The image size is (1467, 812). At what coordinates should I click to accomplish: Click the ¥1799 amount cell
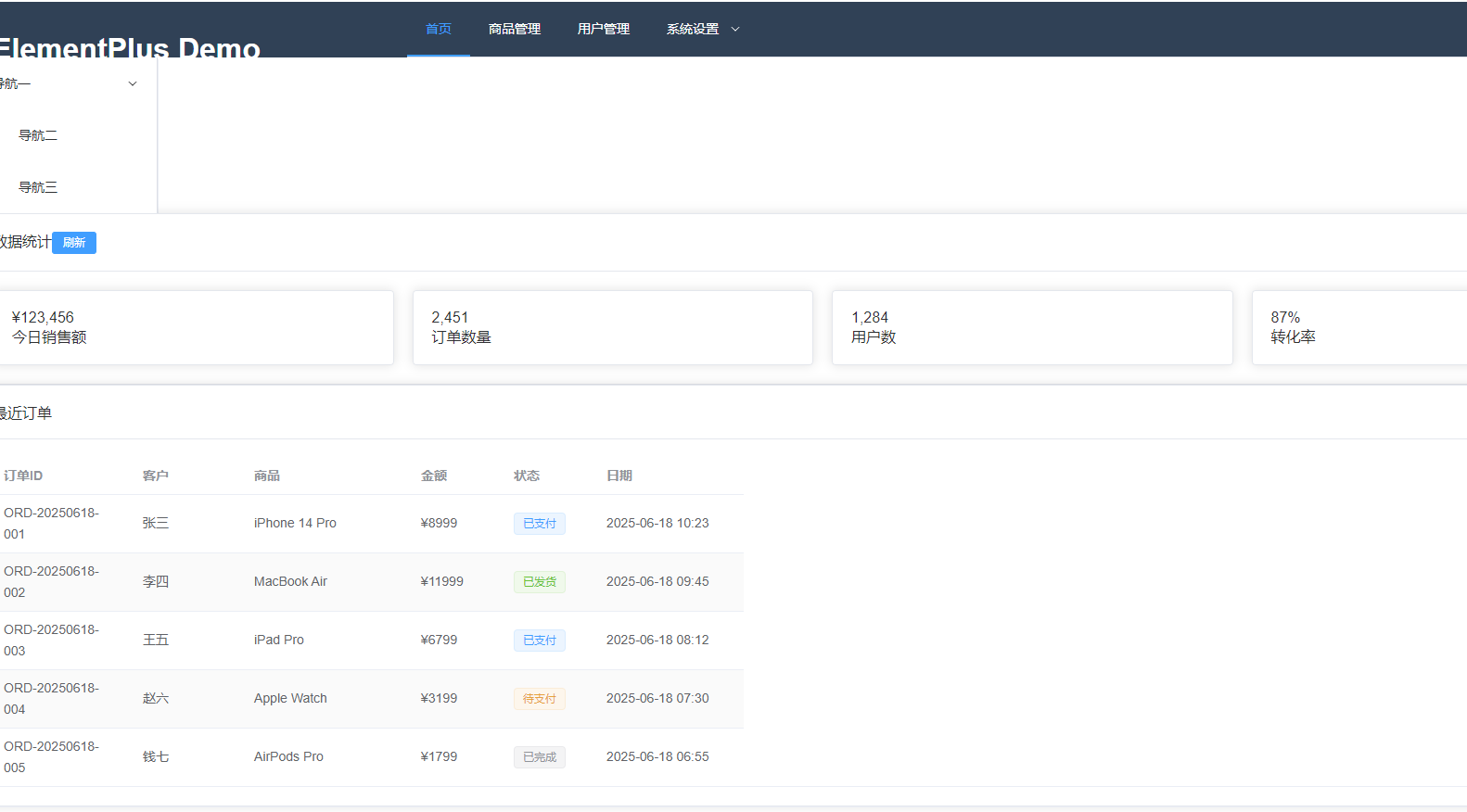440,756
